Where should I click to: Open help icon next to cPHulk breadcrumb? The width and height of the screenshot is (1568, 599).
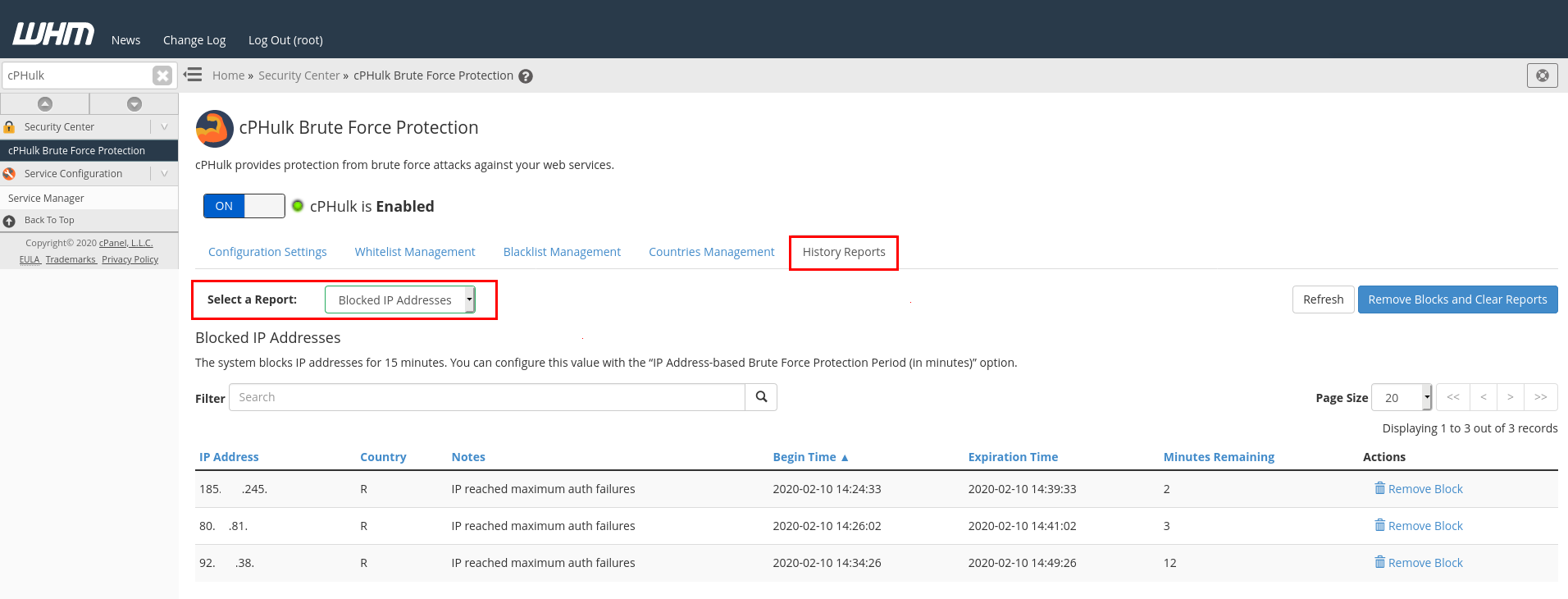526,76
